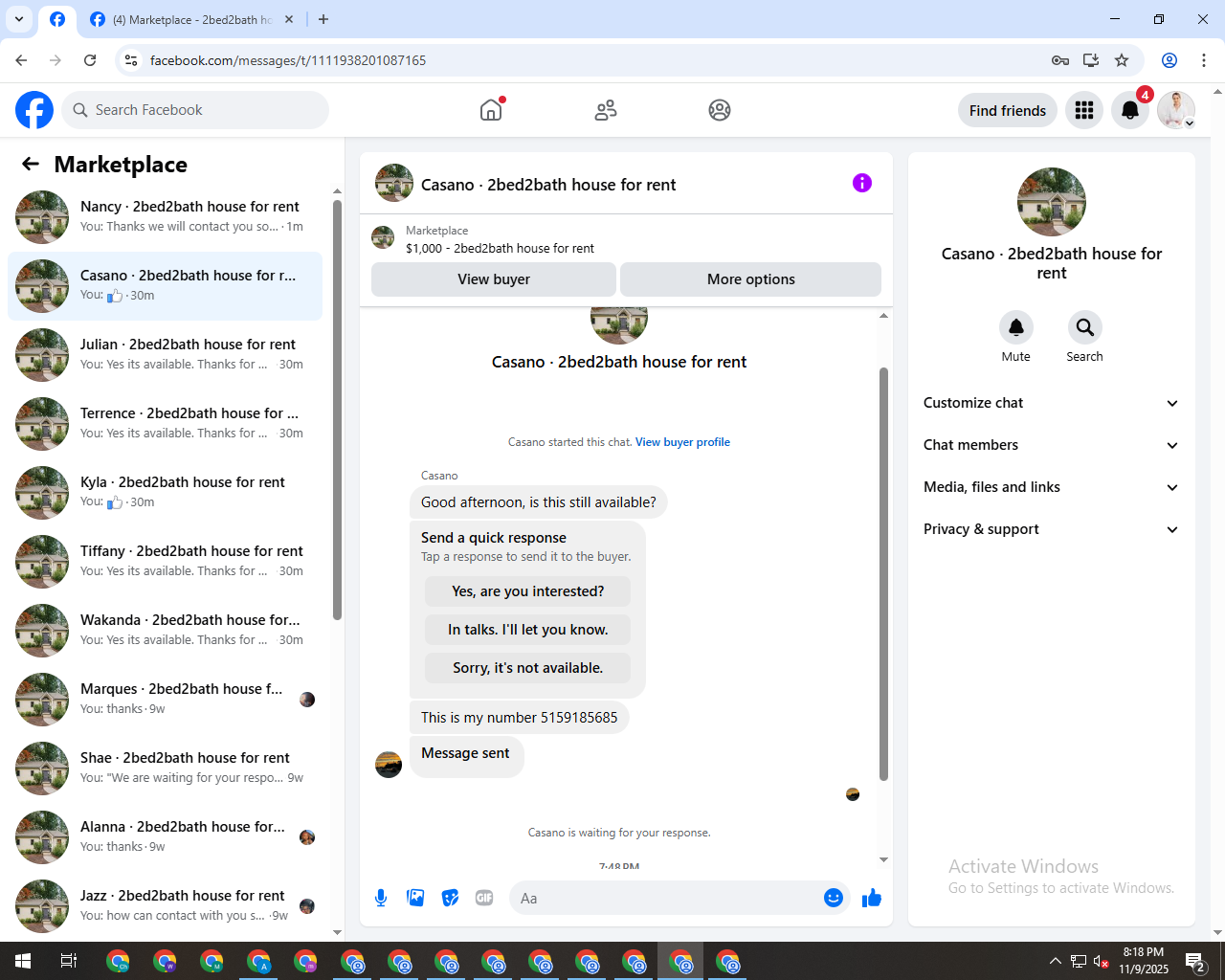Click the message input box

pos(668,898)
